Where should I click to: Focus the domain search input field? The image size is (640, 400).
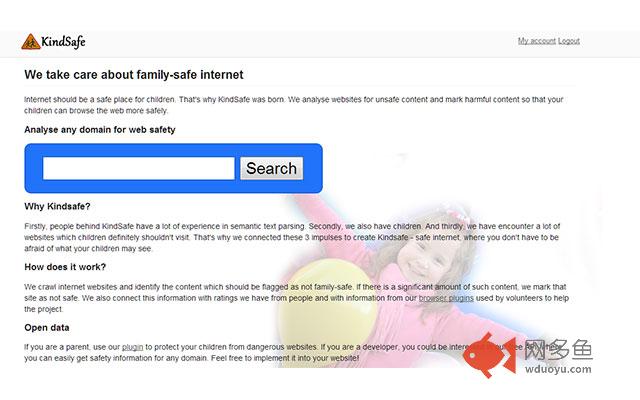pyautogui.click(x=139, y=168)
